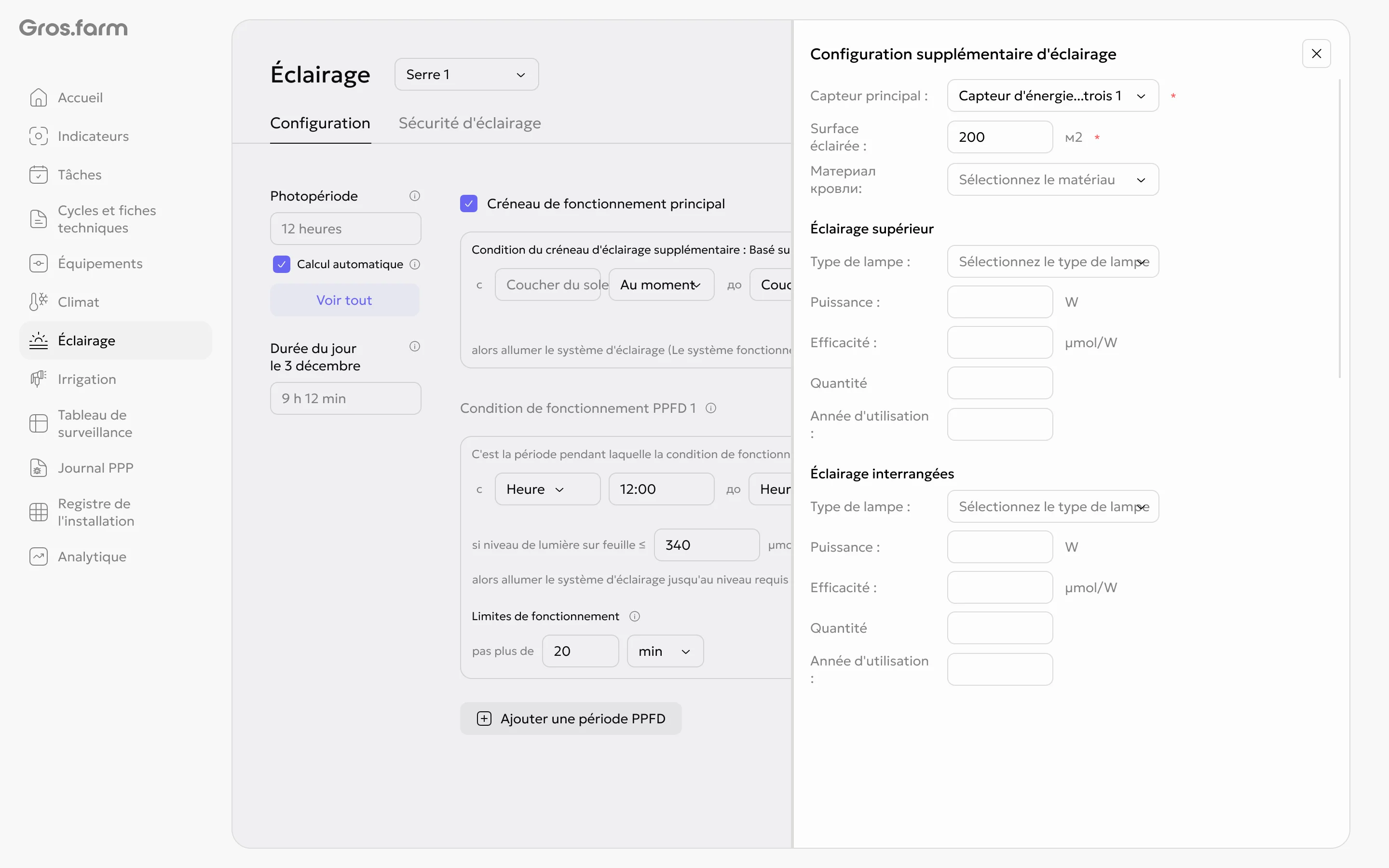Open Type de lampe dropdown under Éclairage supérieur

(x=1053, y=262)
